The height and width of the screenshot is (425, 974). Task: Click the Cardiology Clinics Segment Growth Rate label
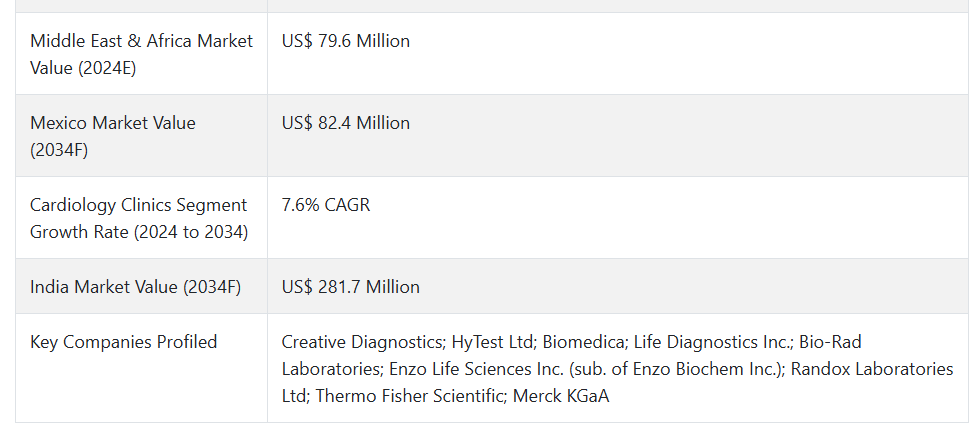pyautogui.click(x=139, y=218)
